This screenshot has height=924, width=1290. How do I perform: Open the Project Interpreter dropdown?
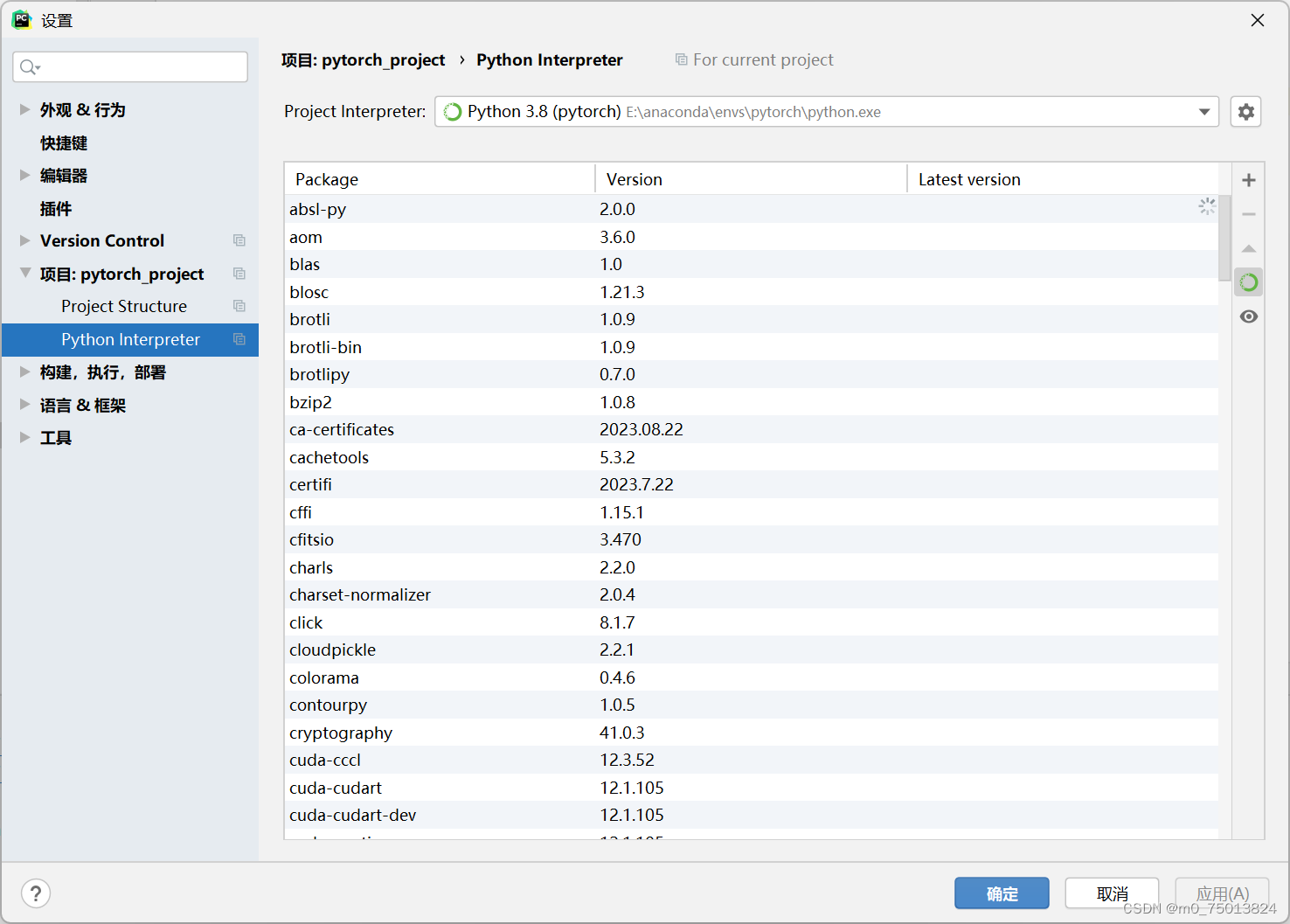[x=1203, y=111]
